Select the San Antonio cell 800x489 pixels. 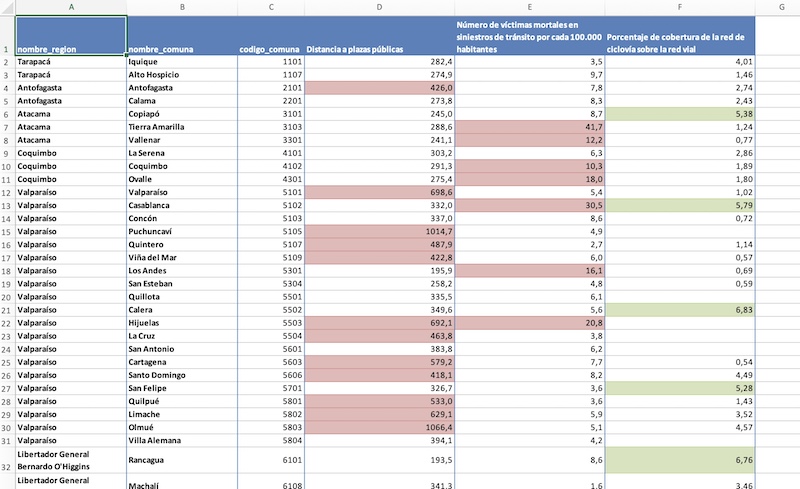coord(182,349)
